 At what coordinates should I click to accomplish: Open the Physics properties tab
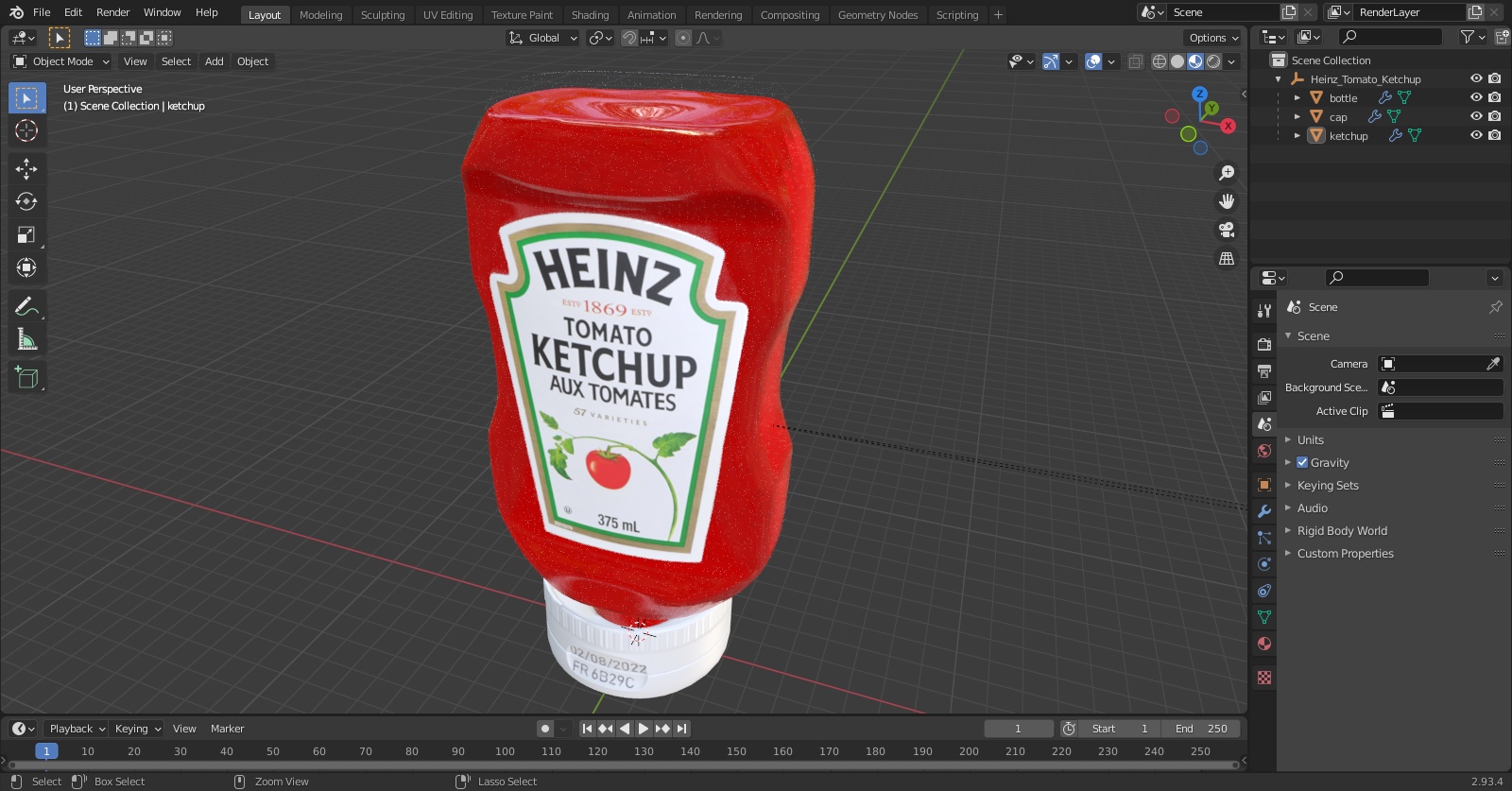click(1264, 564)
